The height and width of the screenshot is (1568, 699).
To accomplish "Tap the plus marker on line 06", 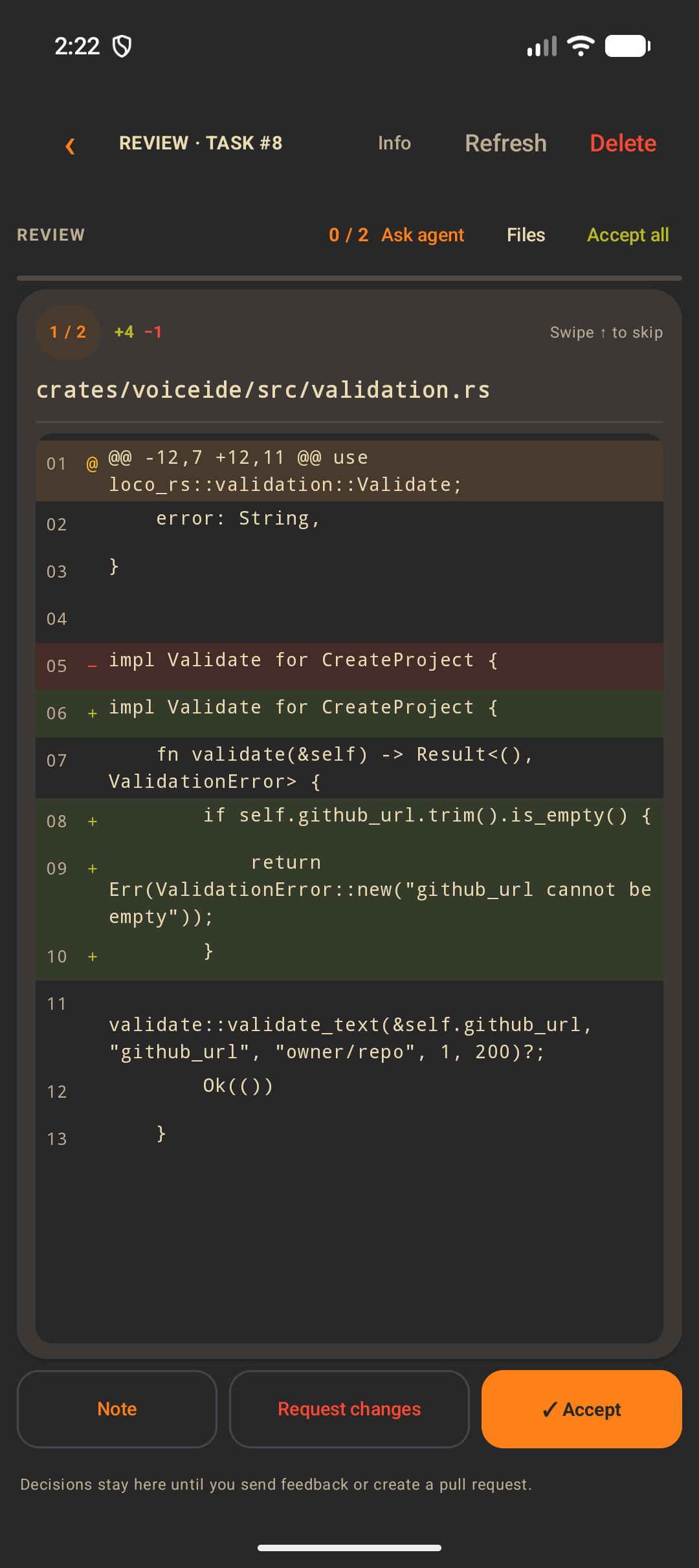I will click(93, 713).
